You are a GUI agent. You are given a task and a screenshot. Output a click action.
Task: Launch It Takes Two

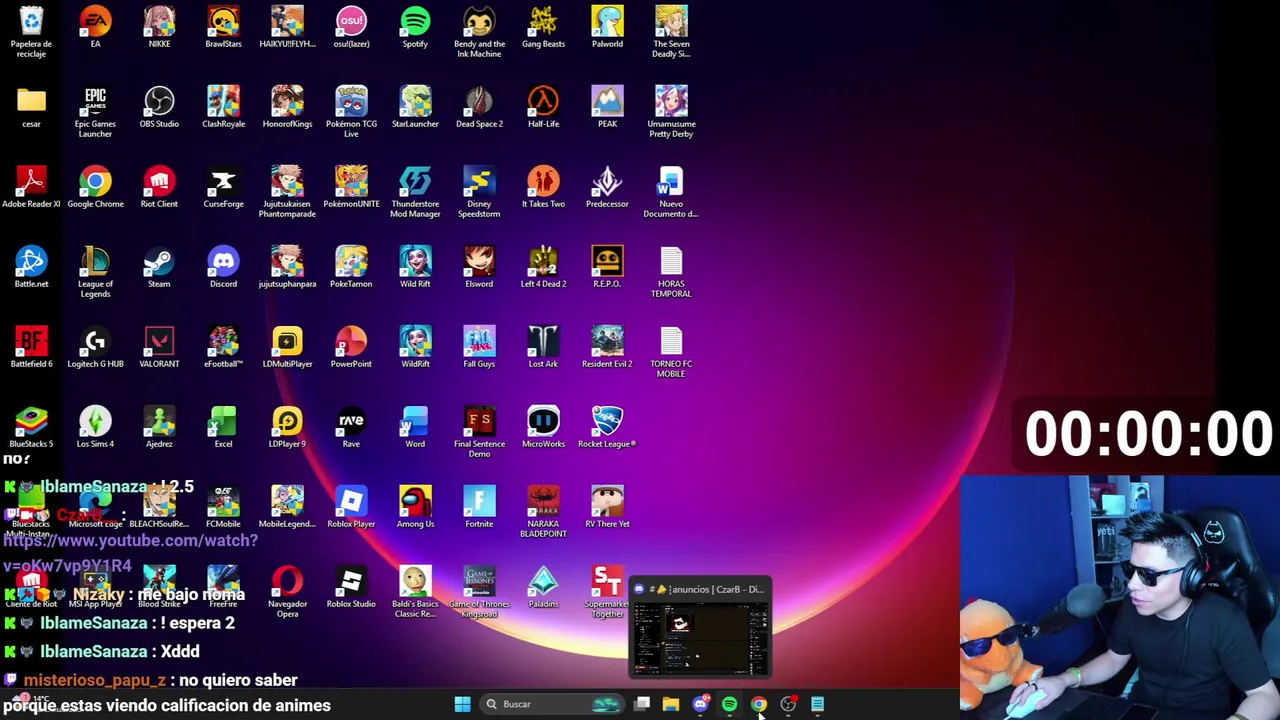[543, 187]
